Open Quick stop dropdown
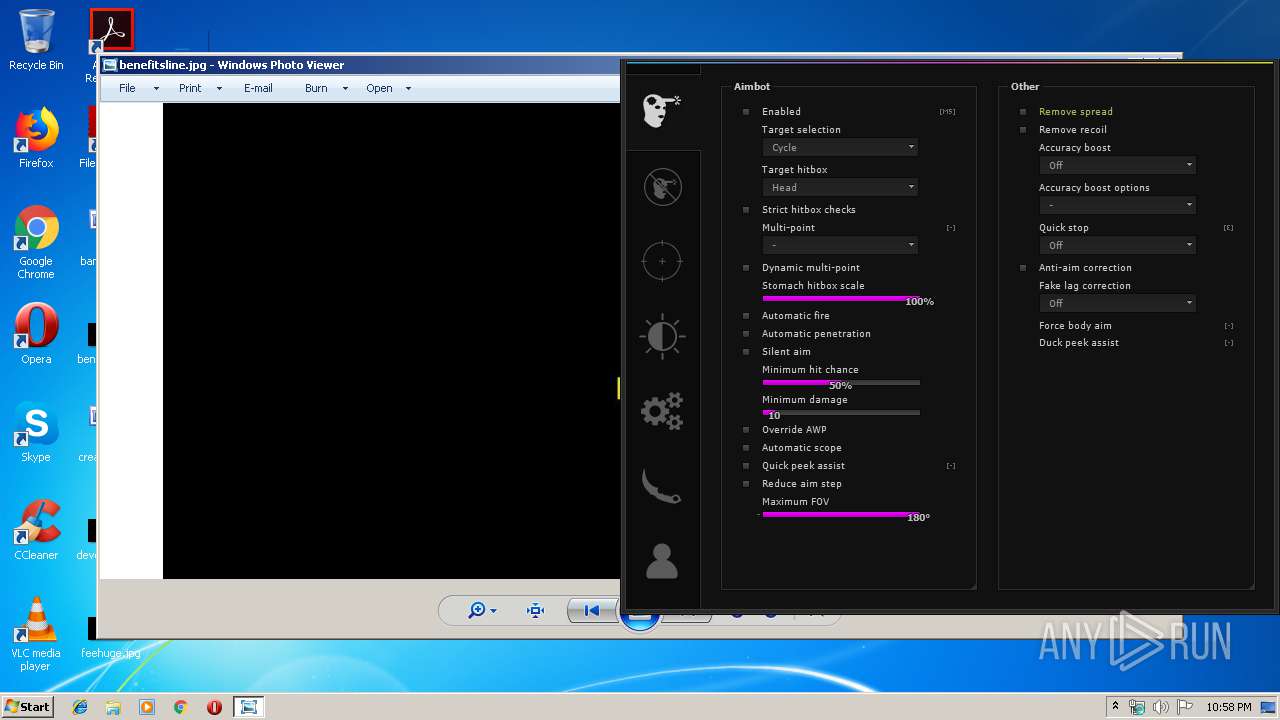Viewport: 1280px width, 720px height. [1117, 245]
